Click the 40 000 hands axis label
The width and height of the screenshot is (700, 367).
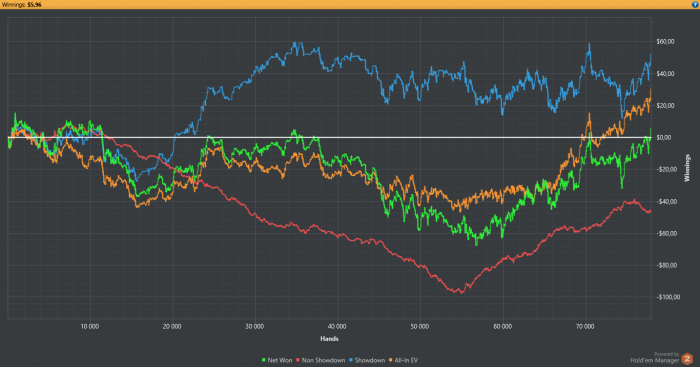click(x=337, y=327)
